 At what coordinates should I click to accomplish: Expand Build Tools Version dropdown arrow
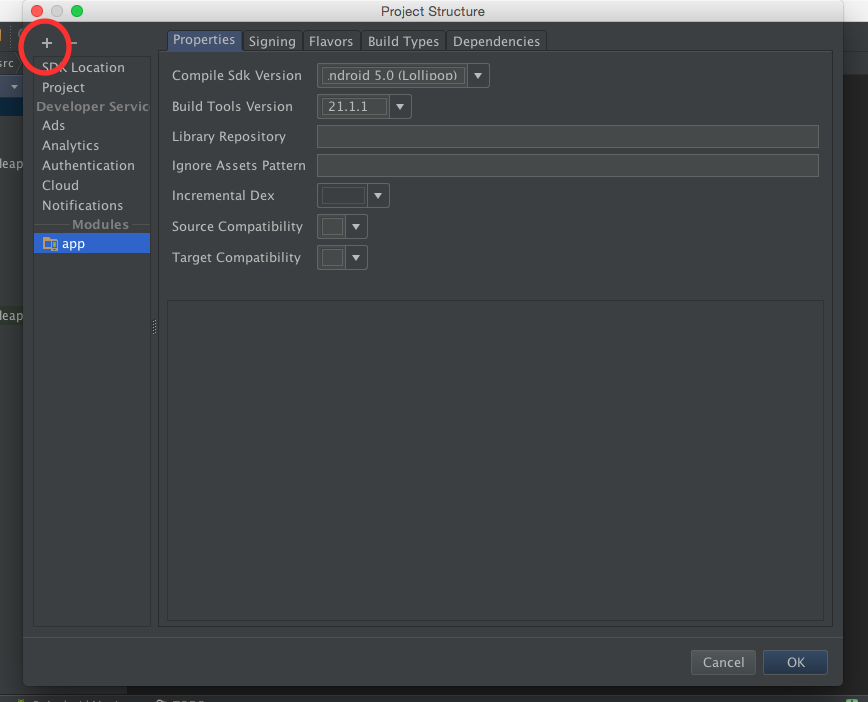tap(400, 106)
